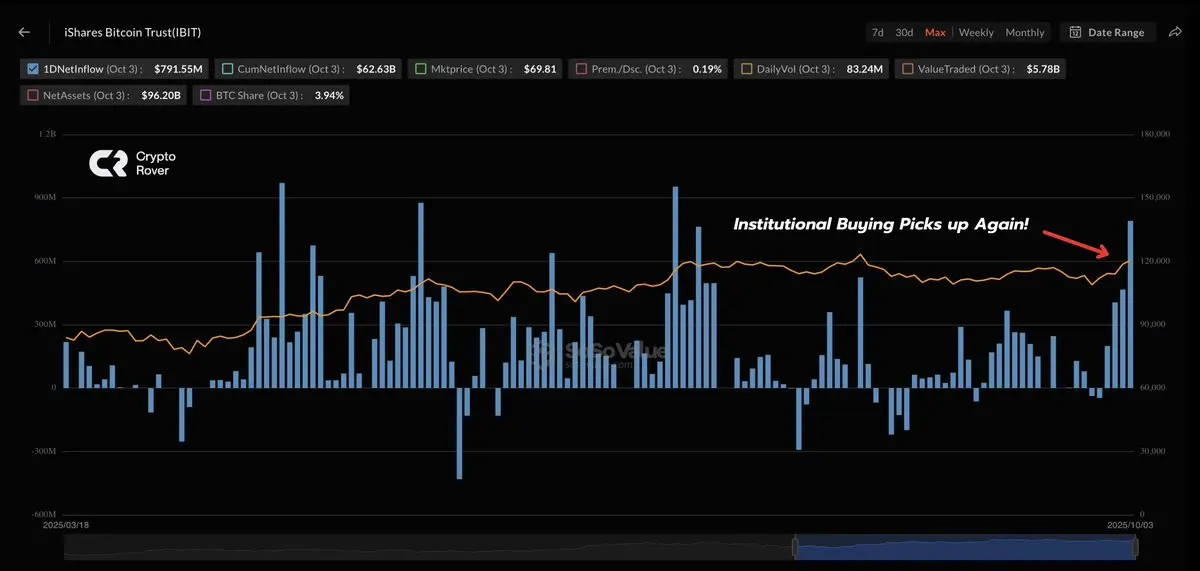Click the $791.55M net inflow value
Image resolution: width=1200 pixels, height=571 pixels.
(x=178, y=69)
